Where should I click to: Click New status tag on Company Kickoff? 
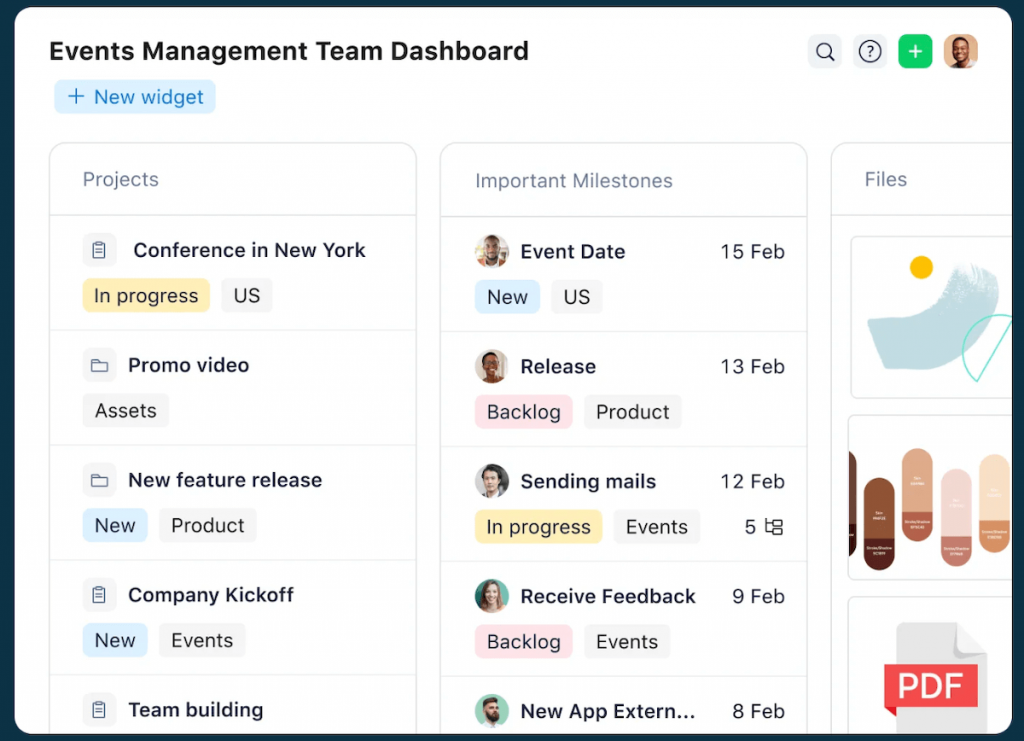click(x=115, y=641)
